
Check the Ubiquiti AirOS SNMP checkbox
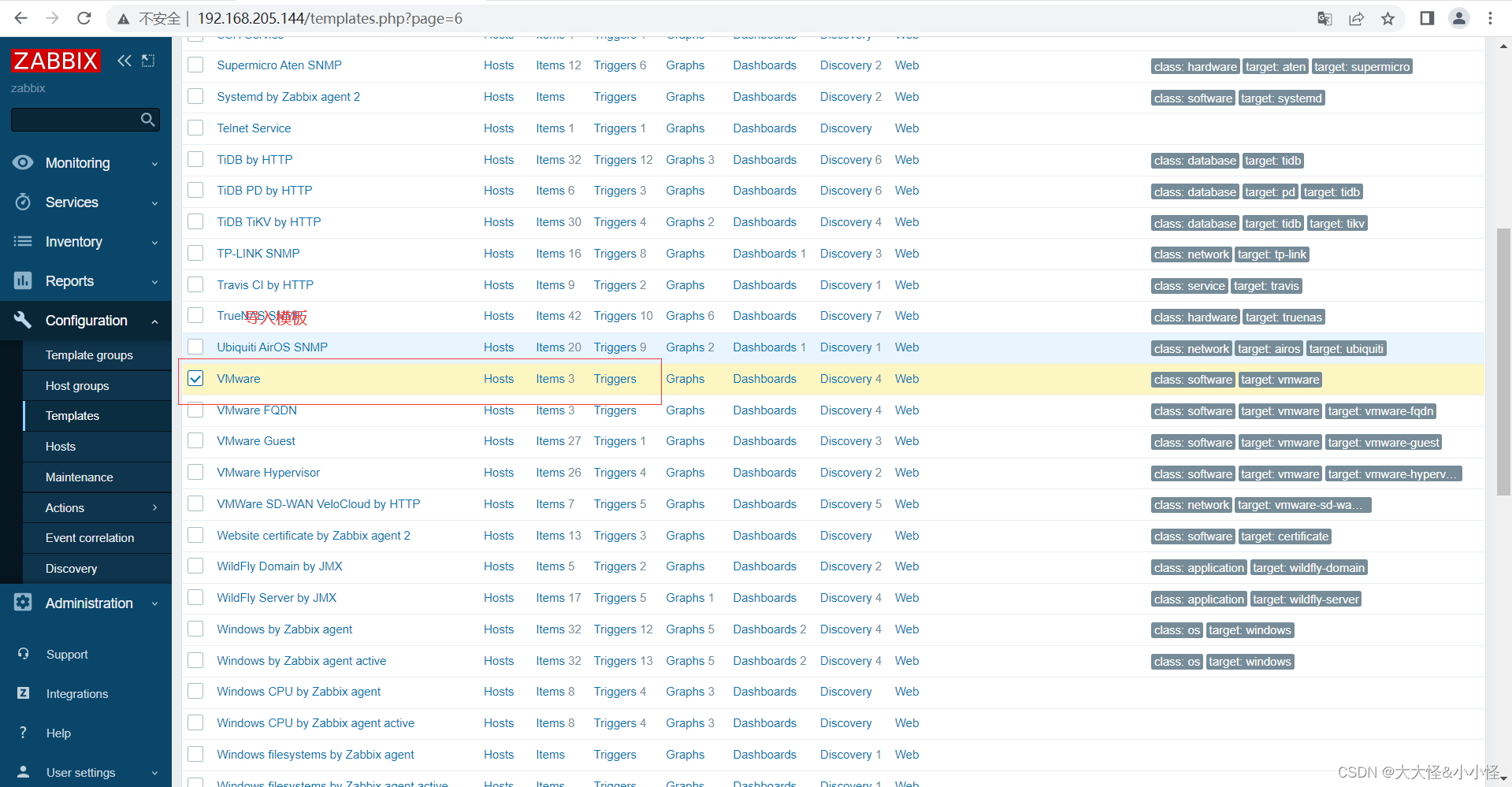click(195, 347)
